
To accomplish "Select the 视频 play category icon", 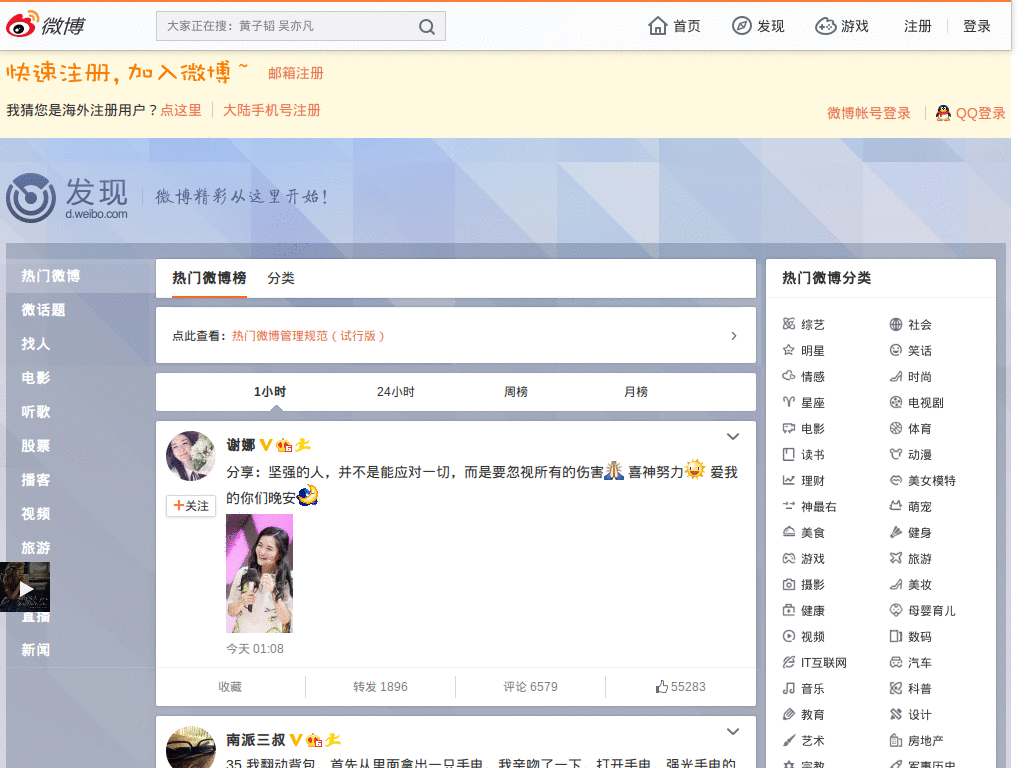I will pyautogui.click(x=789, y=636).
